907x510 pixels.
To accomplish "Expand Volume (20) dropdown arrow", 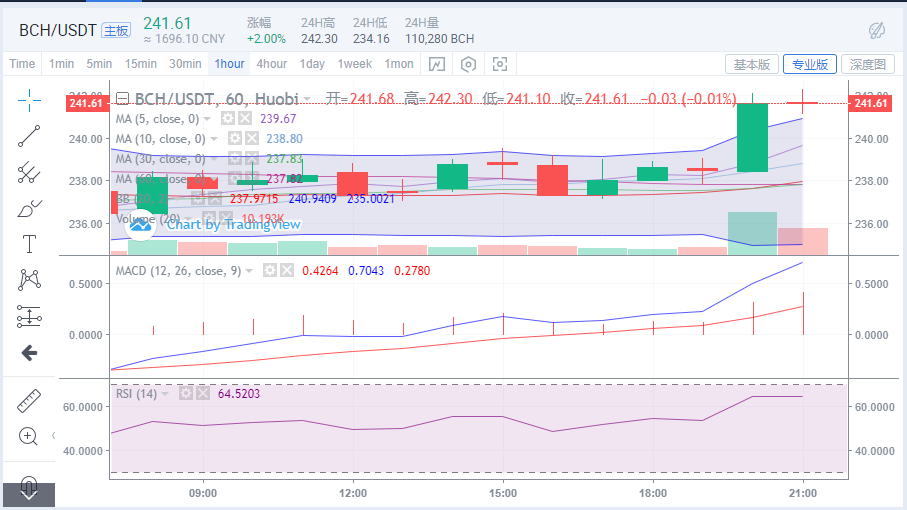I will click(189, 219).
